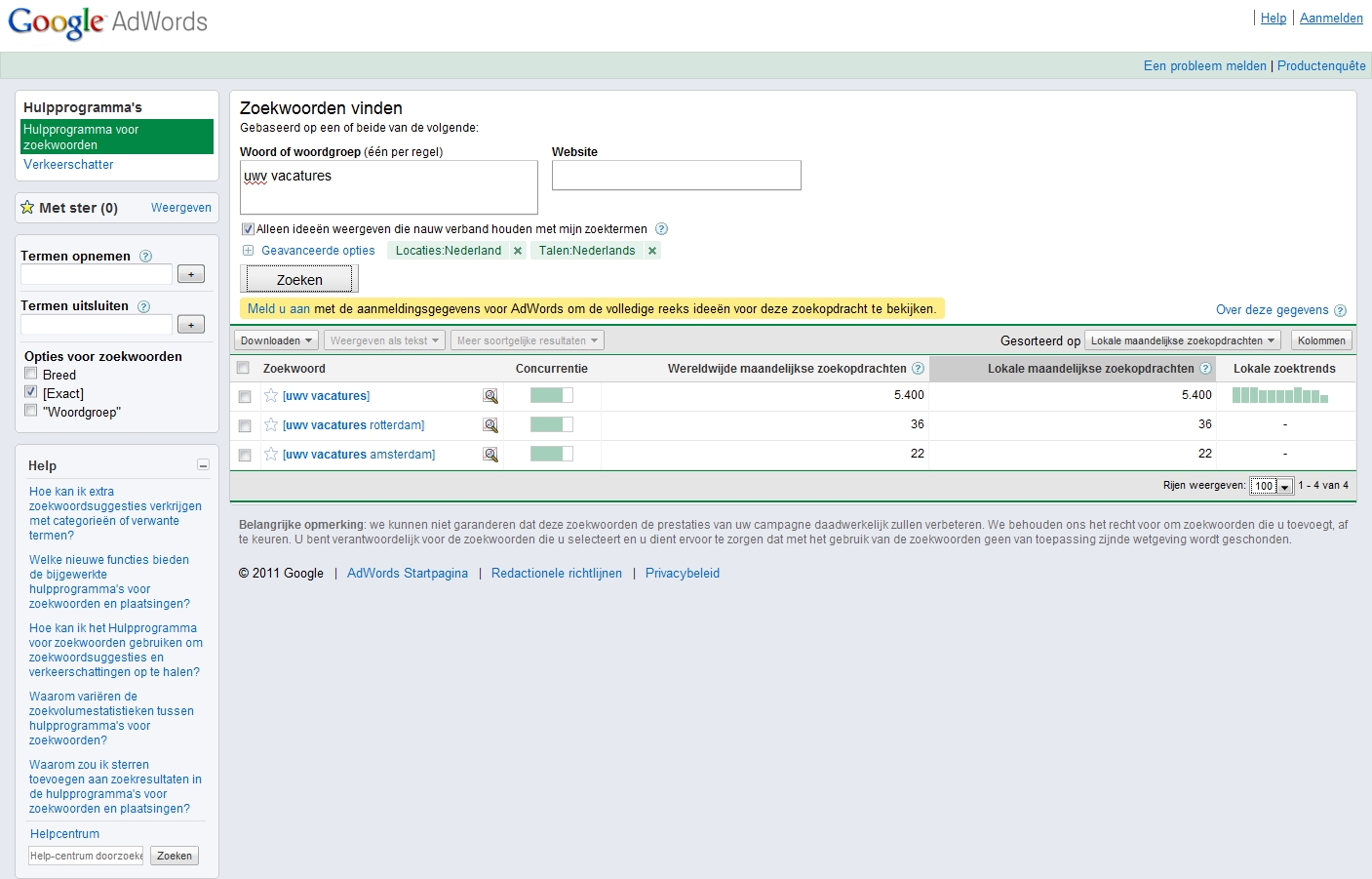Focus the Help-centrum doorzoeken field
Image resolution: width=1372 pixels, height=879 pixels.
point(86,856)
